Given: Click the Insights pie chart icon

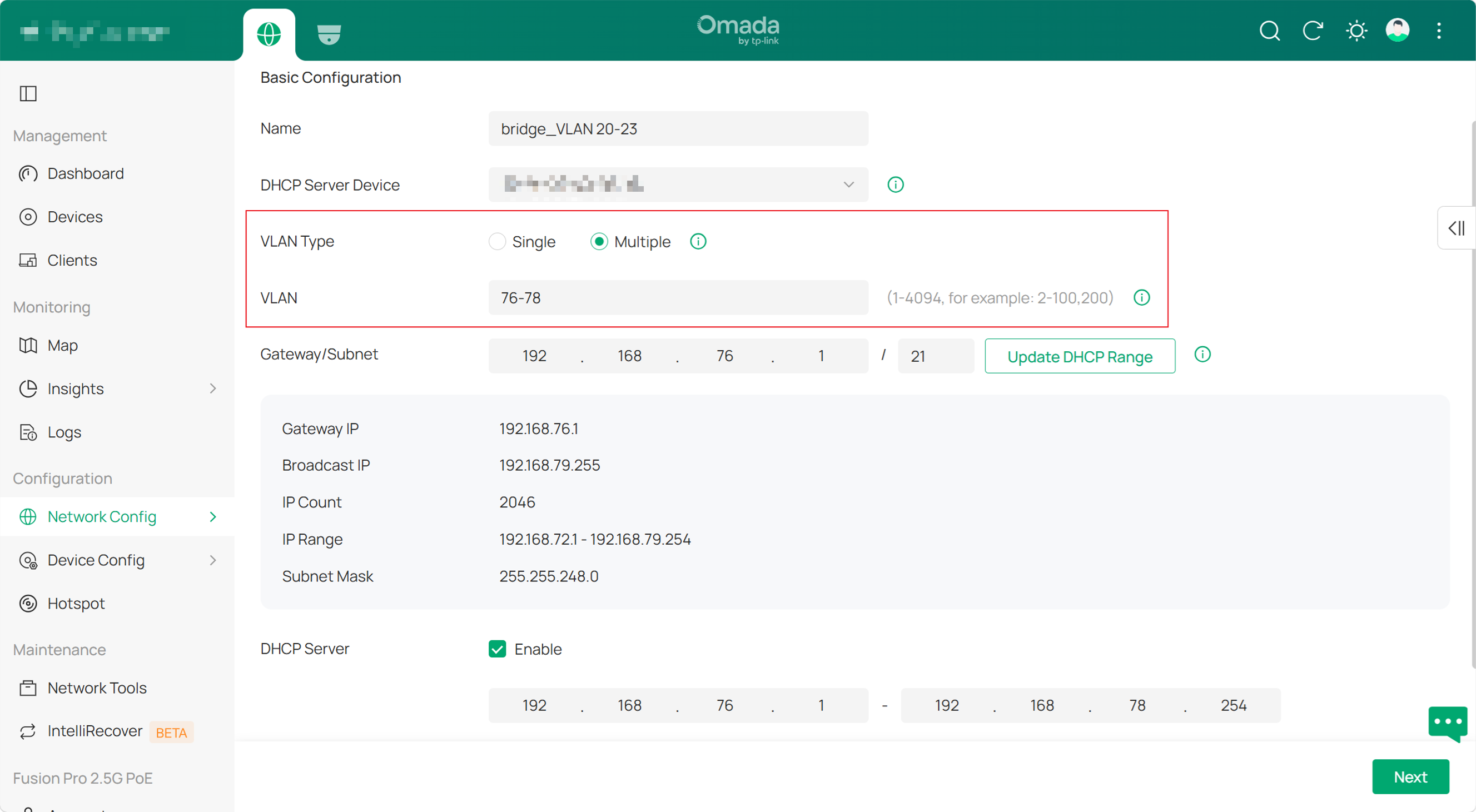Looking at the screenshot, I should 28,389.
